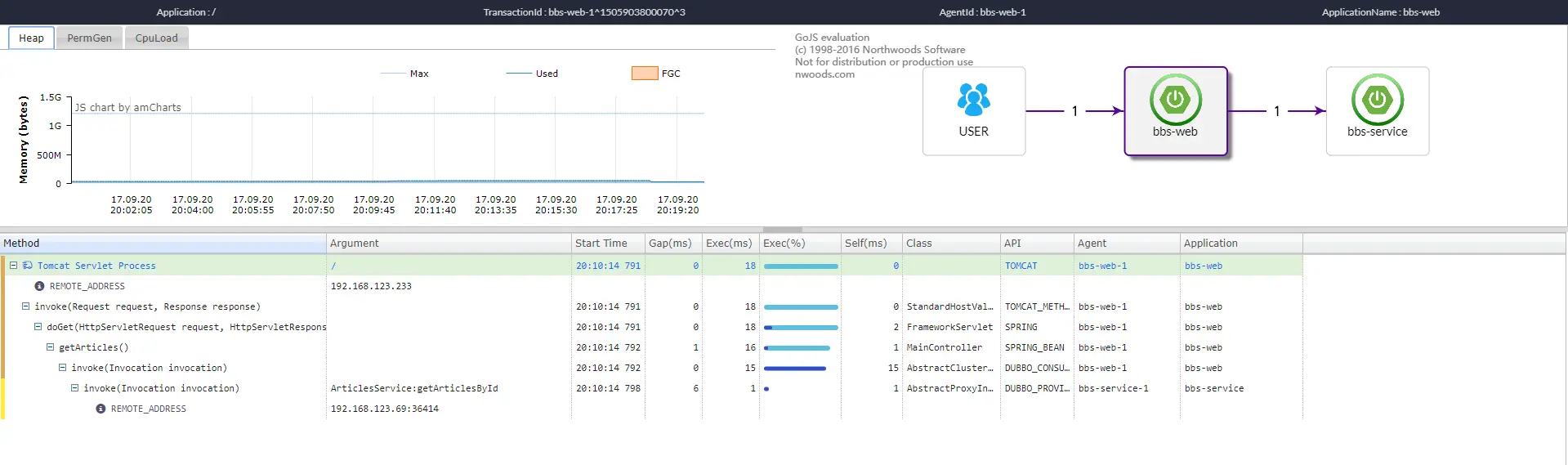
Task: Click the Exec(ms) column header
Action: click(x=730, y=244)
